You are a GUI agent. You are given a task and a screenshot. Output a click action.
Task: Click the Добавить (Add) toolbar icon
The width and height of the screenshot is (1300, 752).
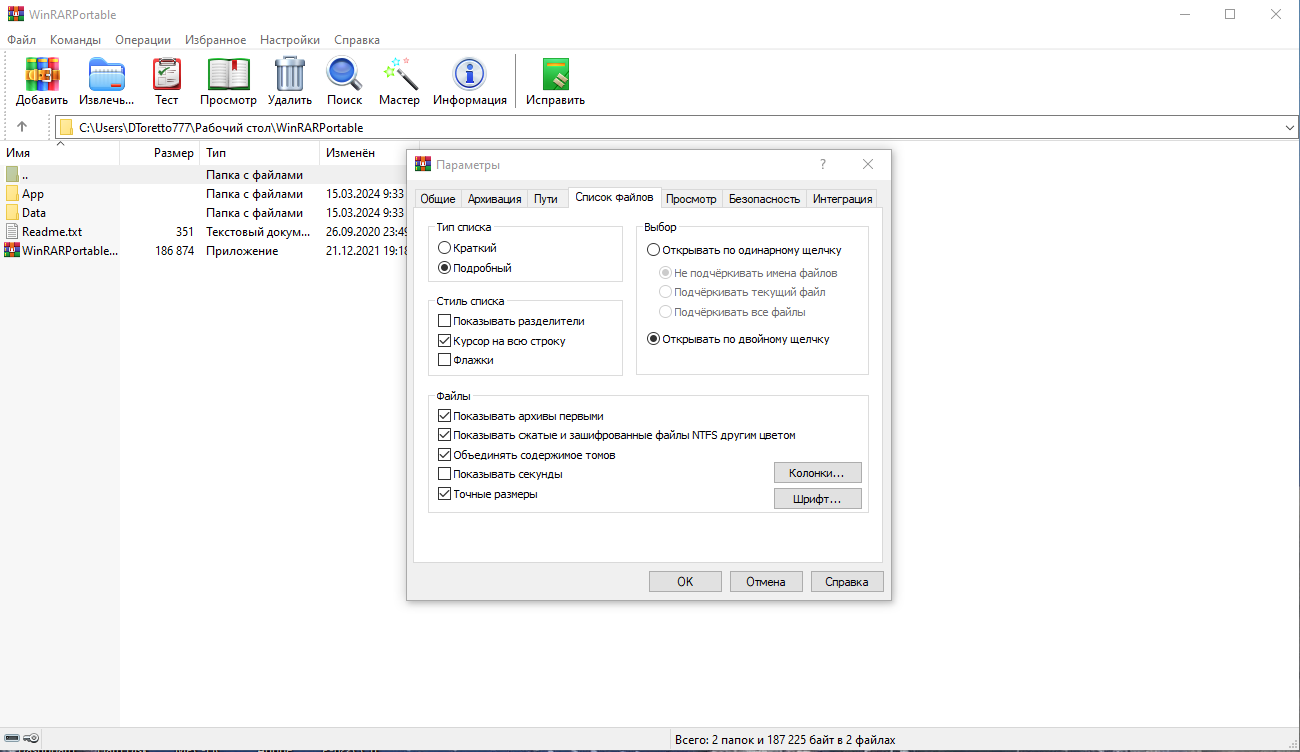(x=42, y=74)
